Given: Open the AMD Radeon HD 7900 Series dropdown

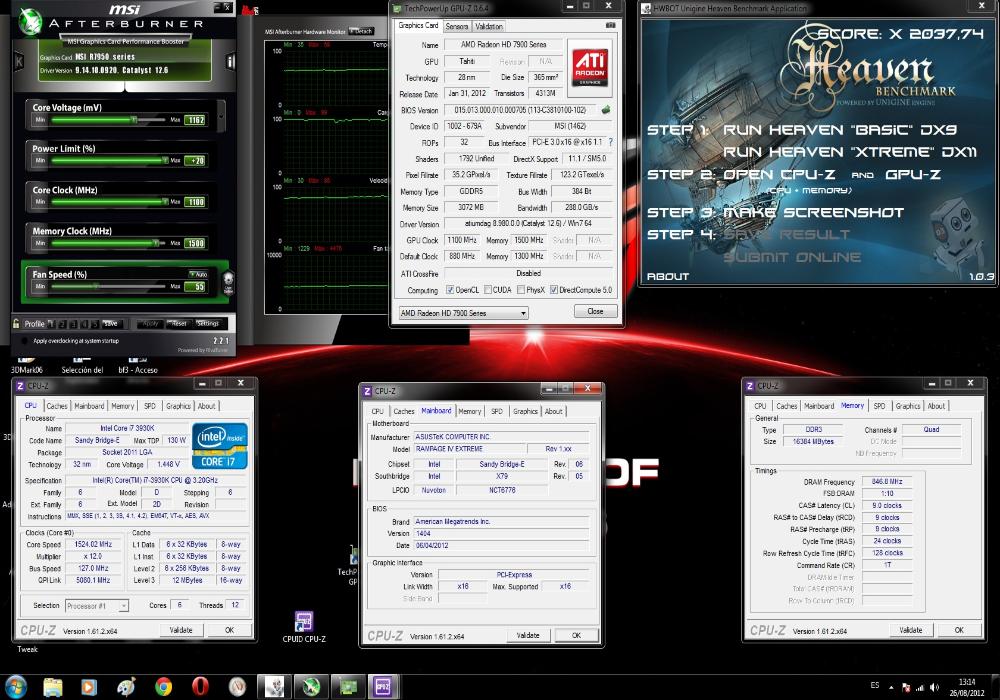Looking at the screenshot, I should point(464,313).
